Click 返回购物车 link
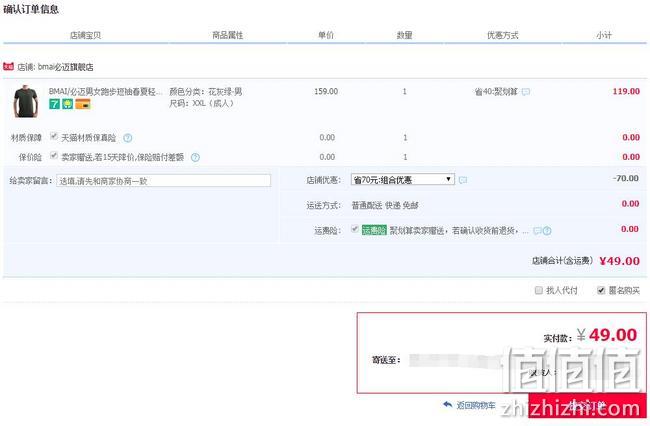The image size is (650, 426). pyautogui.click(x=476, y=405)
